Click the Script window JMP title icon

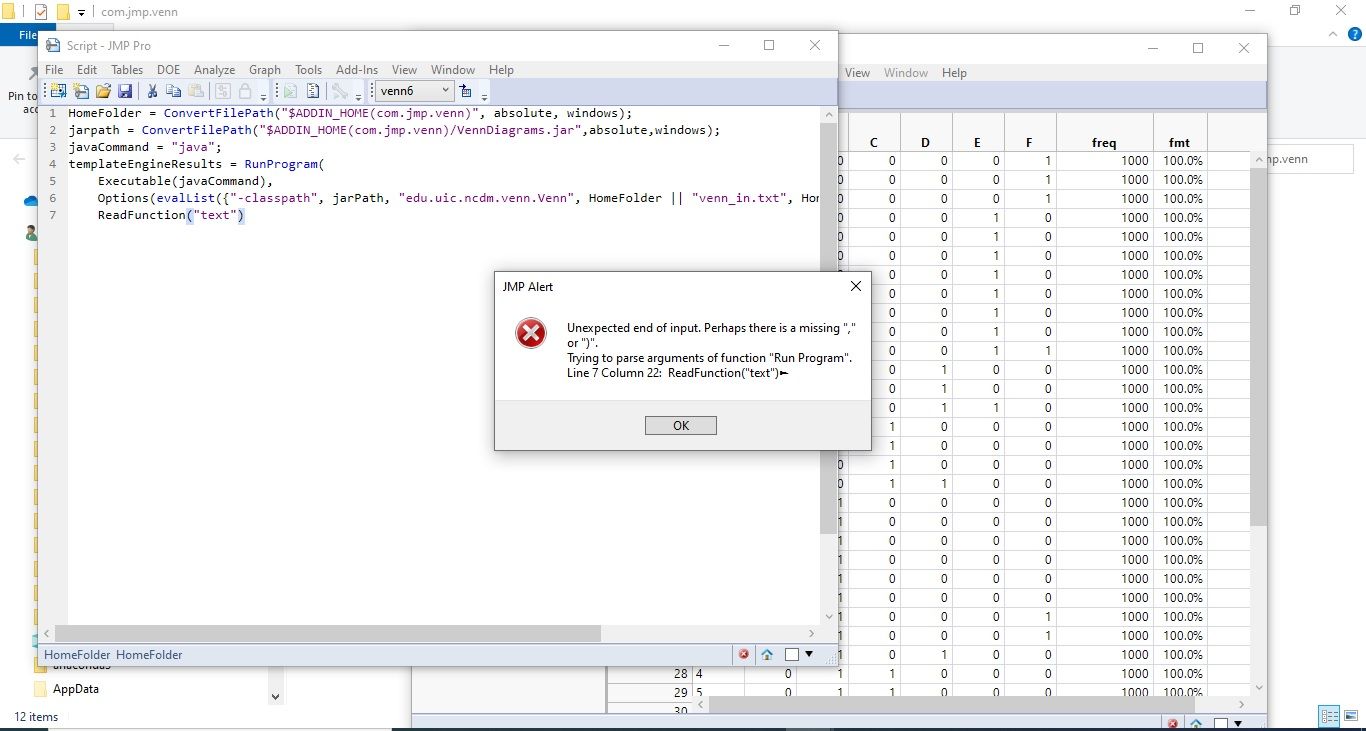coord(53,45)
